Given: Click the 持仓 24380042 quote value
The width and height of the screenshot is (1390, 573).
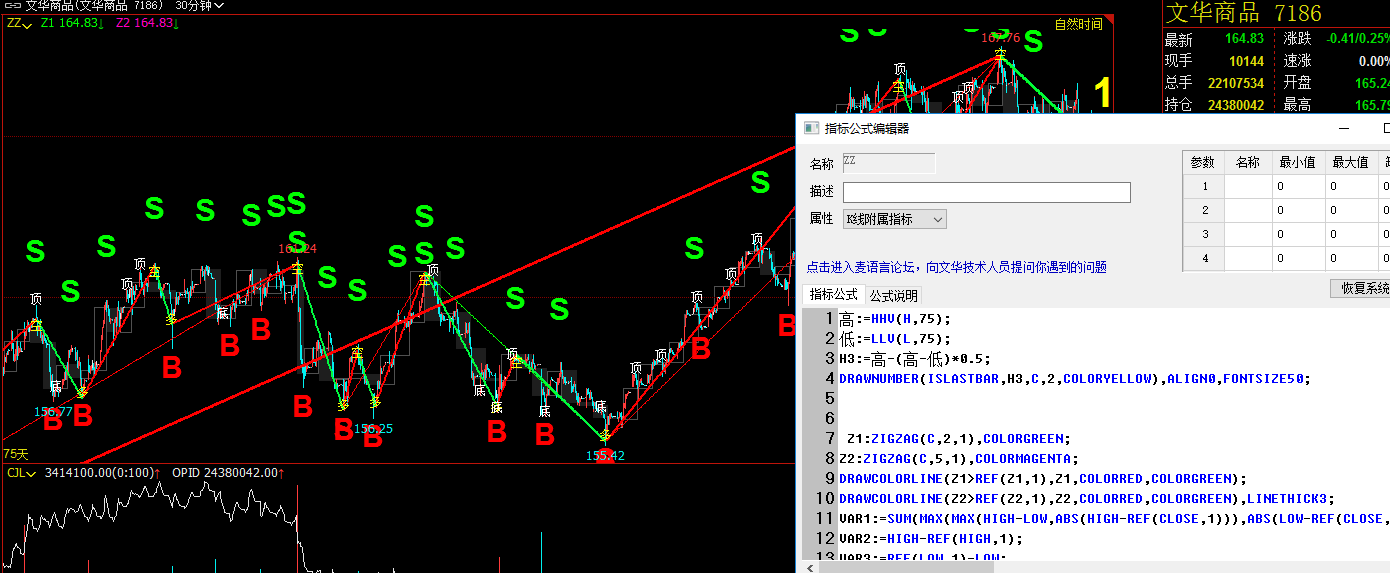Looking at the screenshot, I should pos(1236,105).
